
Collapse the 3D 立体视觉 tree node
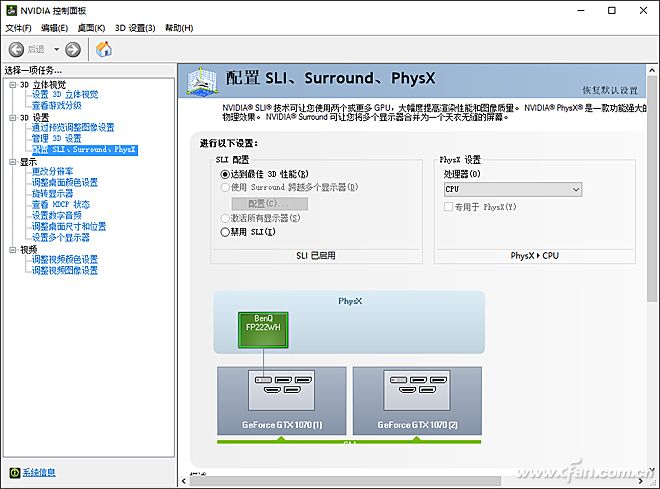[x=13, y=85]
